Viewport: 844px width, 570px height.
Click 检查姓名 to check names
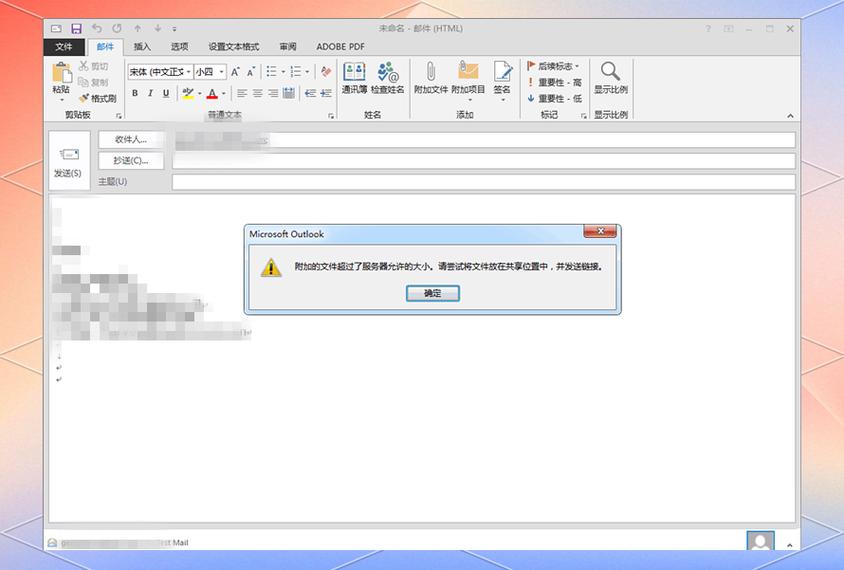coord(388,78)
